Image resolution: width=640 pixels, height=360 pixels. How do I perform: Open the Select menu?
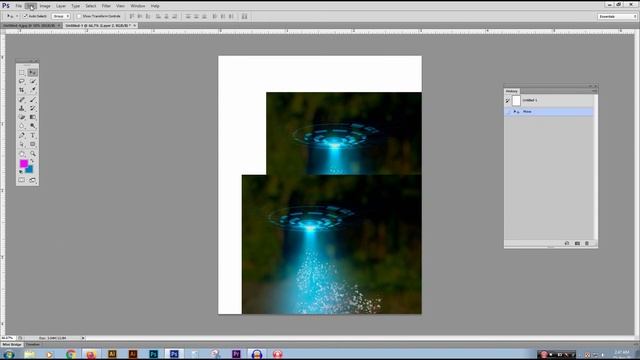point(91,6)
